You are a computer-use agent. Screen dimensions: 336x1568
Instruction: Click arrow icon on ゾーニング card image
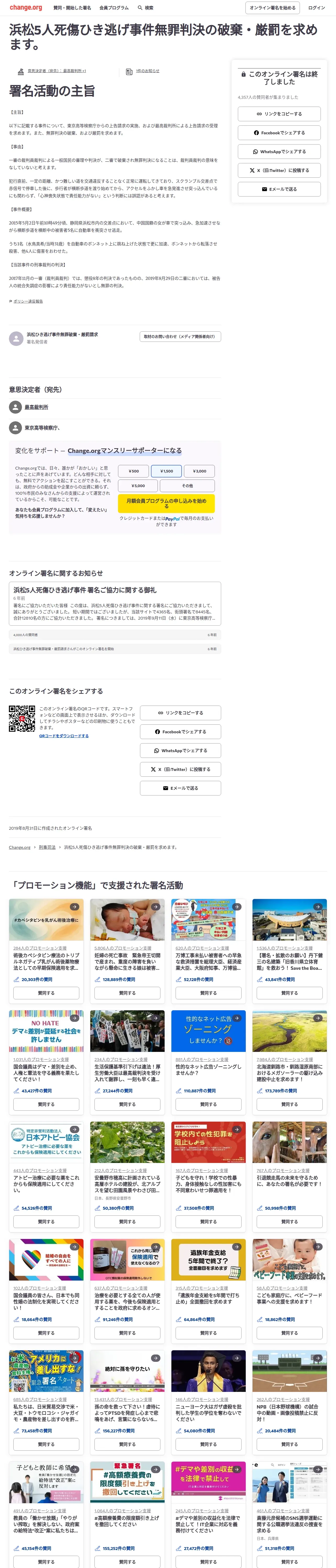pos(237,1018)
